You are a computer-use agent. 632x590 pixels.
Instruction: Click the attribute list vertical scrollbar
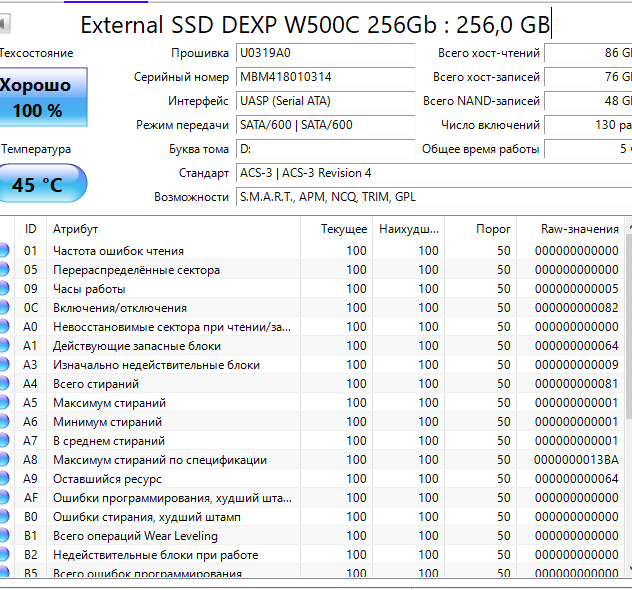click(x=628, y=400)
